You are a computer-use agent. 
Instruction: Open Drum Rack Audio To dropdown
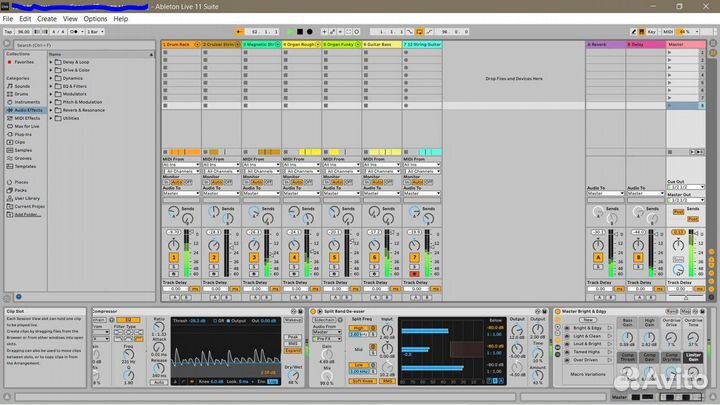(180, 193)
